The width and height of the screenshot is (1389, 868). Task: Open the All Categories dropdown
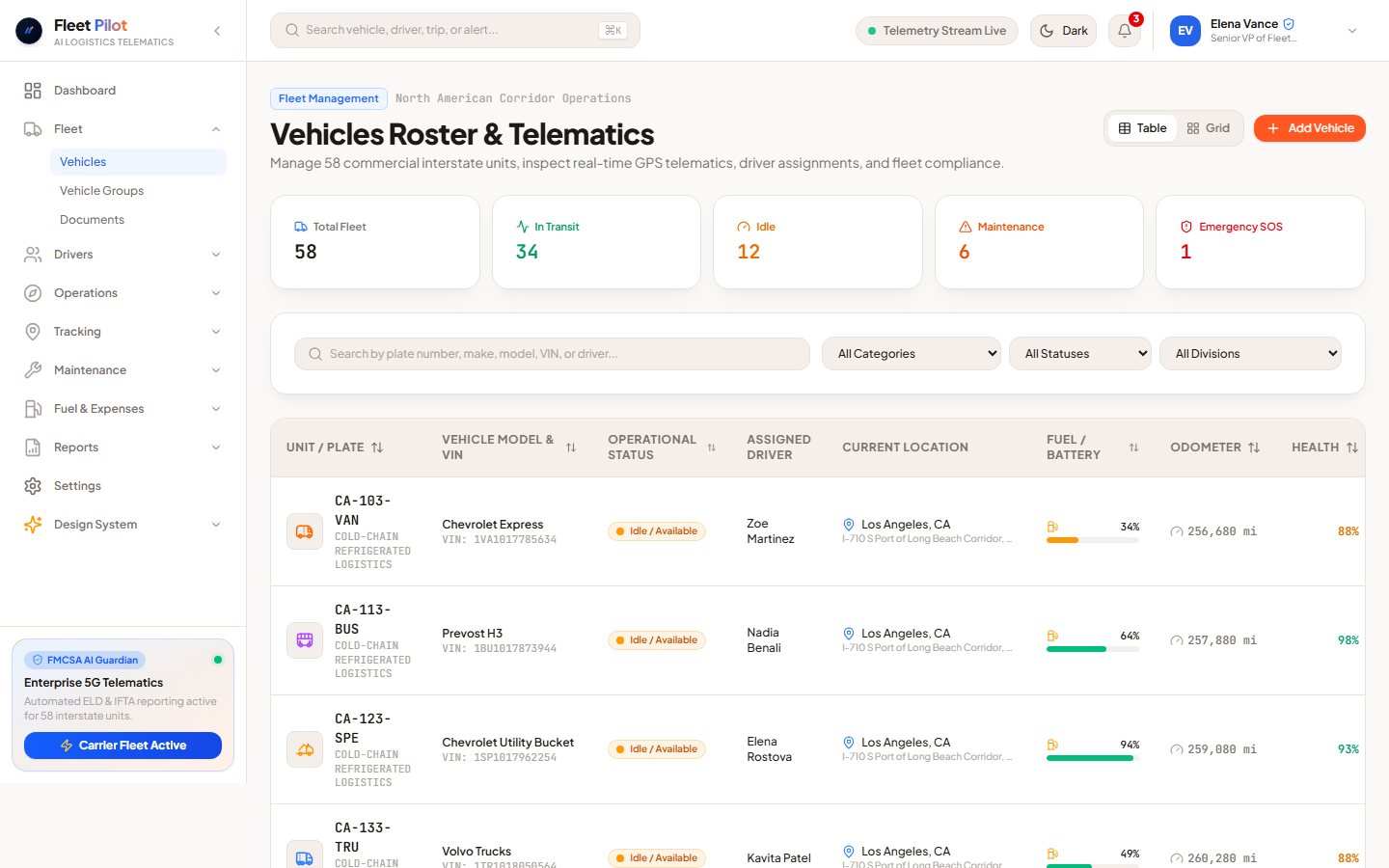tap(912, 354)
